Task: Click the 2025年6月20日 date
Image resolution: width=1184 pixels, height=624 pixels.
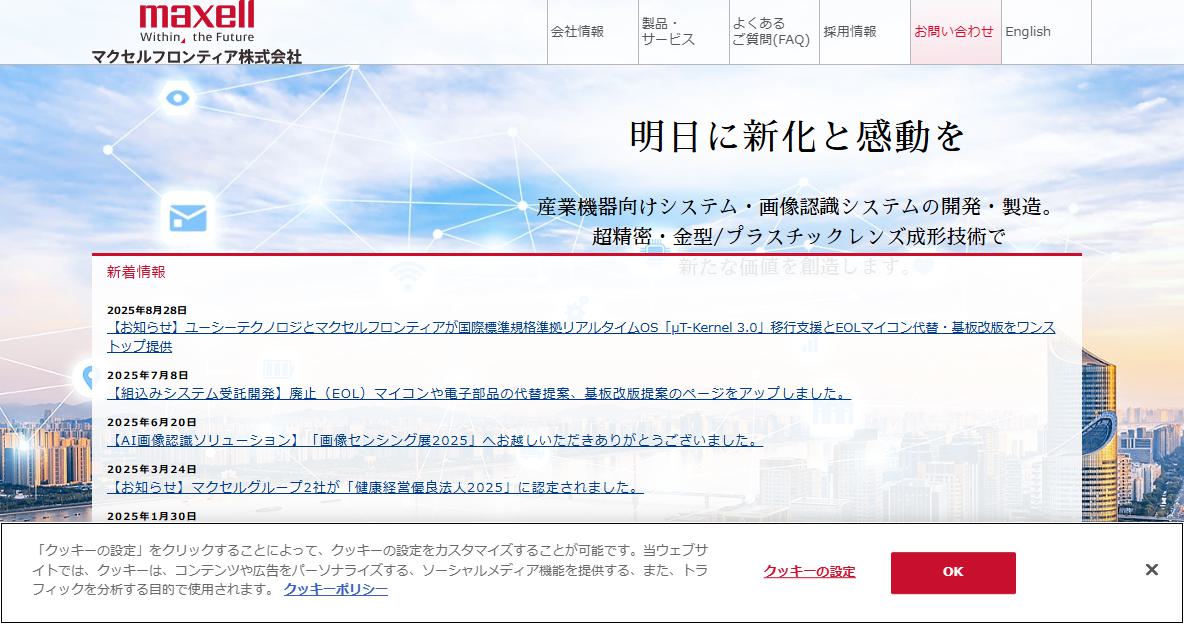Action: [152, 422]
